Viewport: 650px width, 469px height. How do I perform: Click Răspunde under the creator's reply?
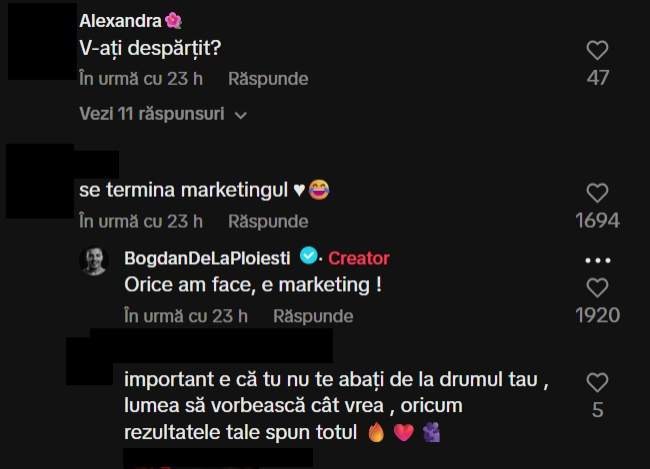[313, 316]
